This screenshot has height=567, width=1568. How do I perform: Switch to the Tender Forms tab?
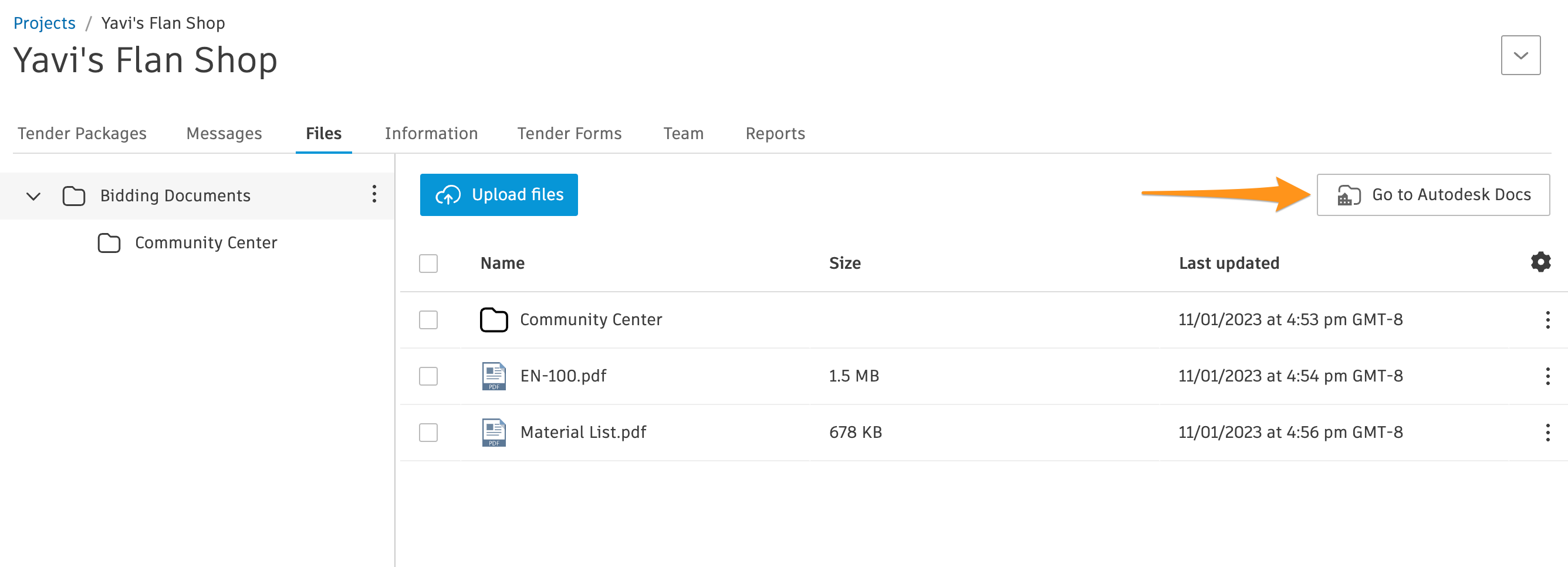[x=570, y=133]
